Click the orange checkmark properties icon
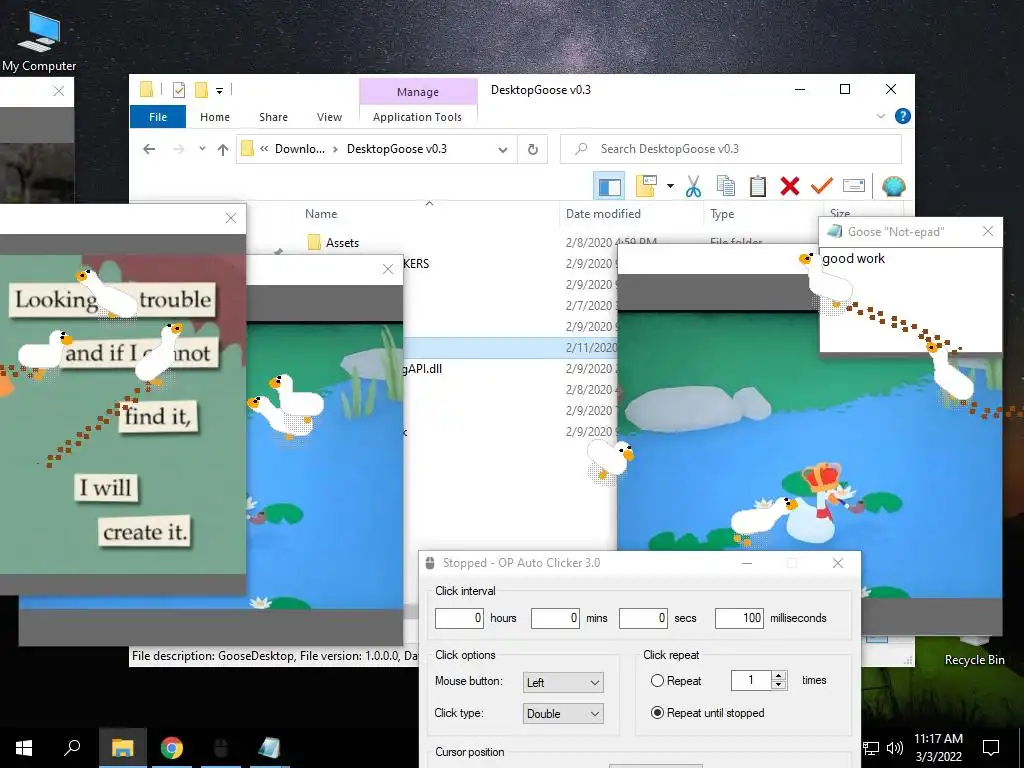The image size is (1024, 768). [x=822, y=186]
